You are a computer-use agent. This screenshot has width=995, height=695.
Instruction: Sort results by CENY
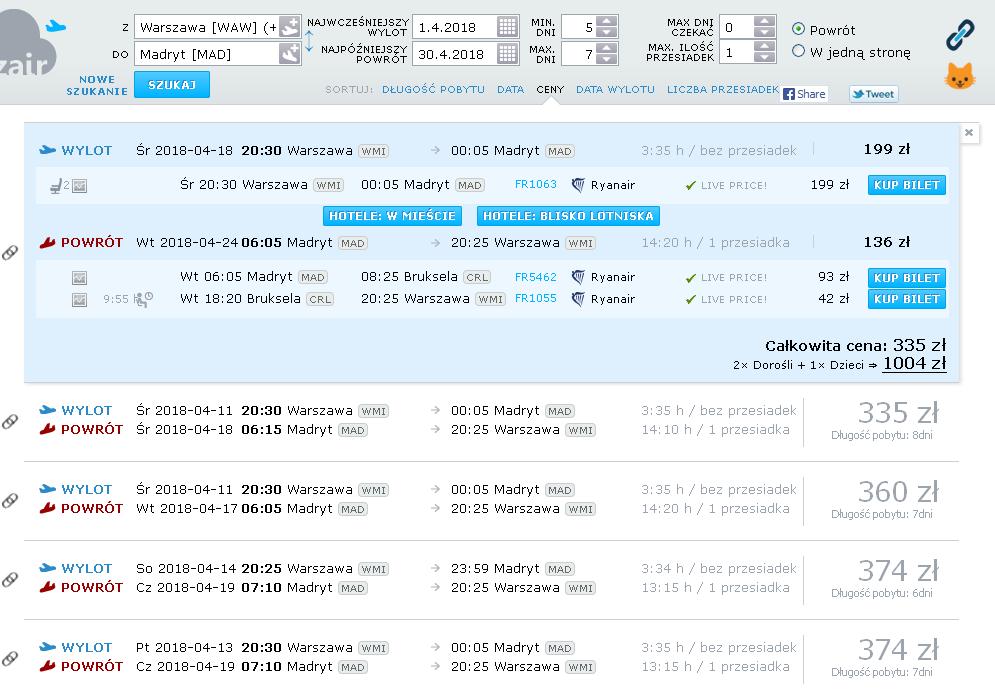click(550, 89)
